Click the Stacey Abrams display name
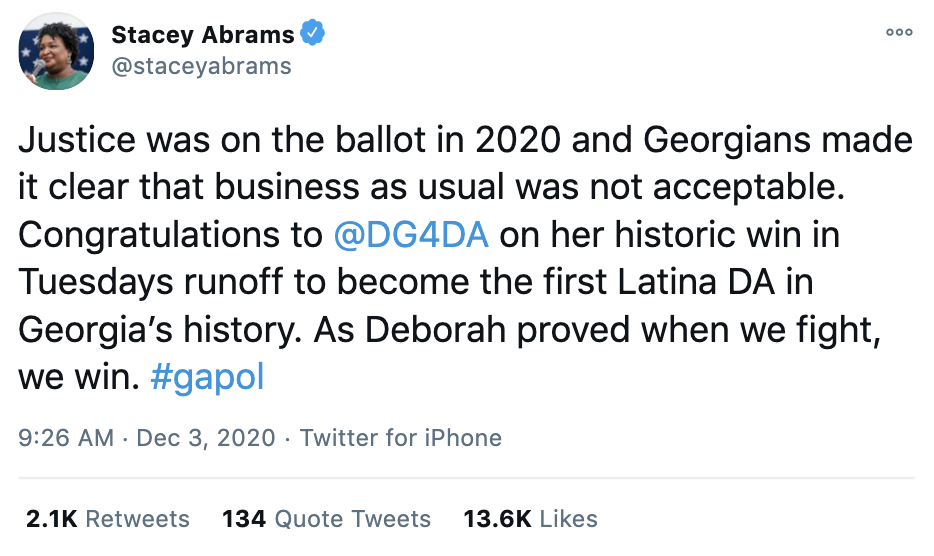This screenshot has height=556, width=934. click(202, 35)
